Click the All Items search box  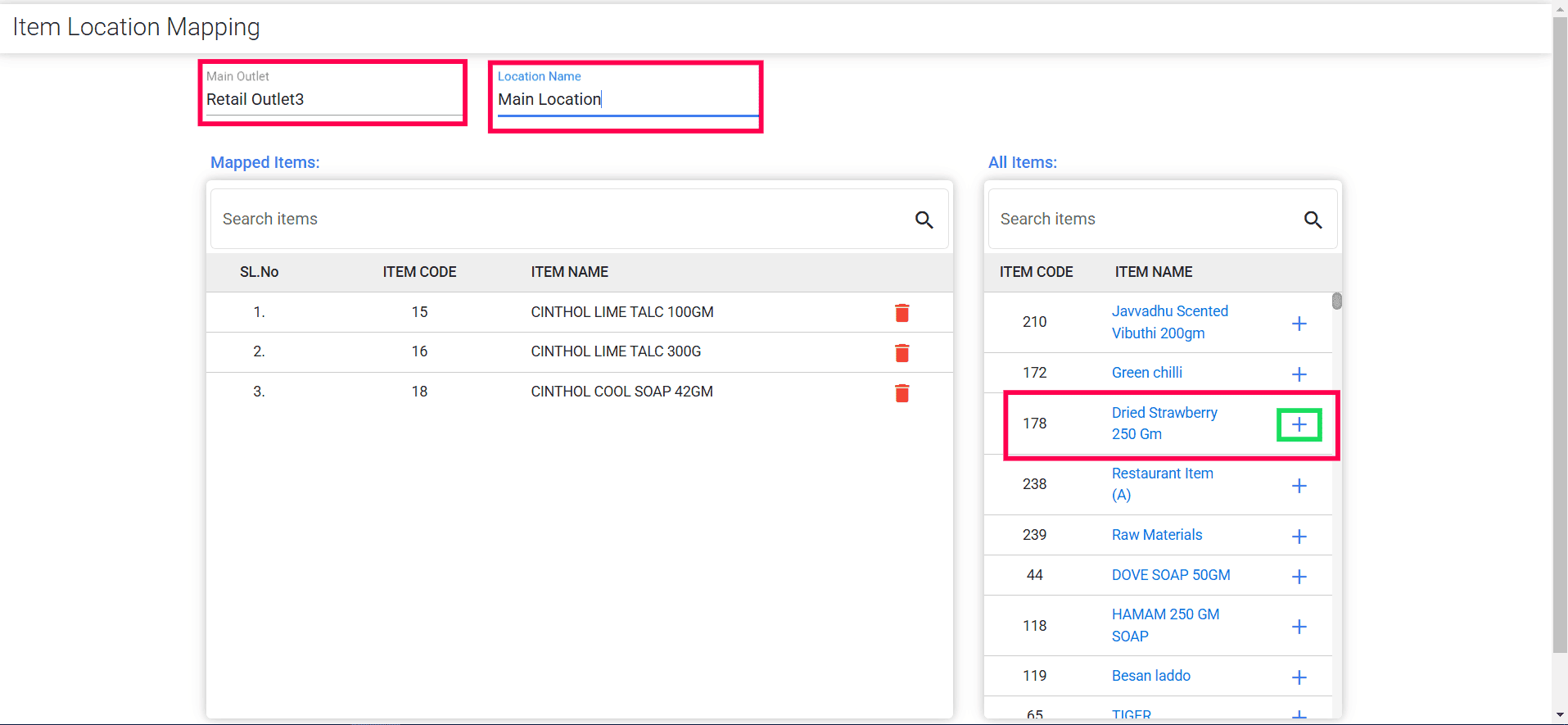tap(1142, 220)
